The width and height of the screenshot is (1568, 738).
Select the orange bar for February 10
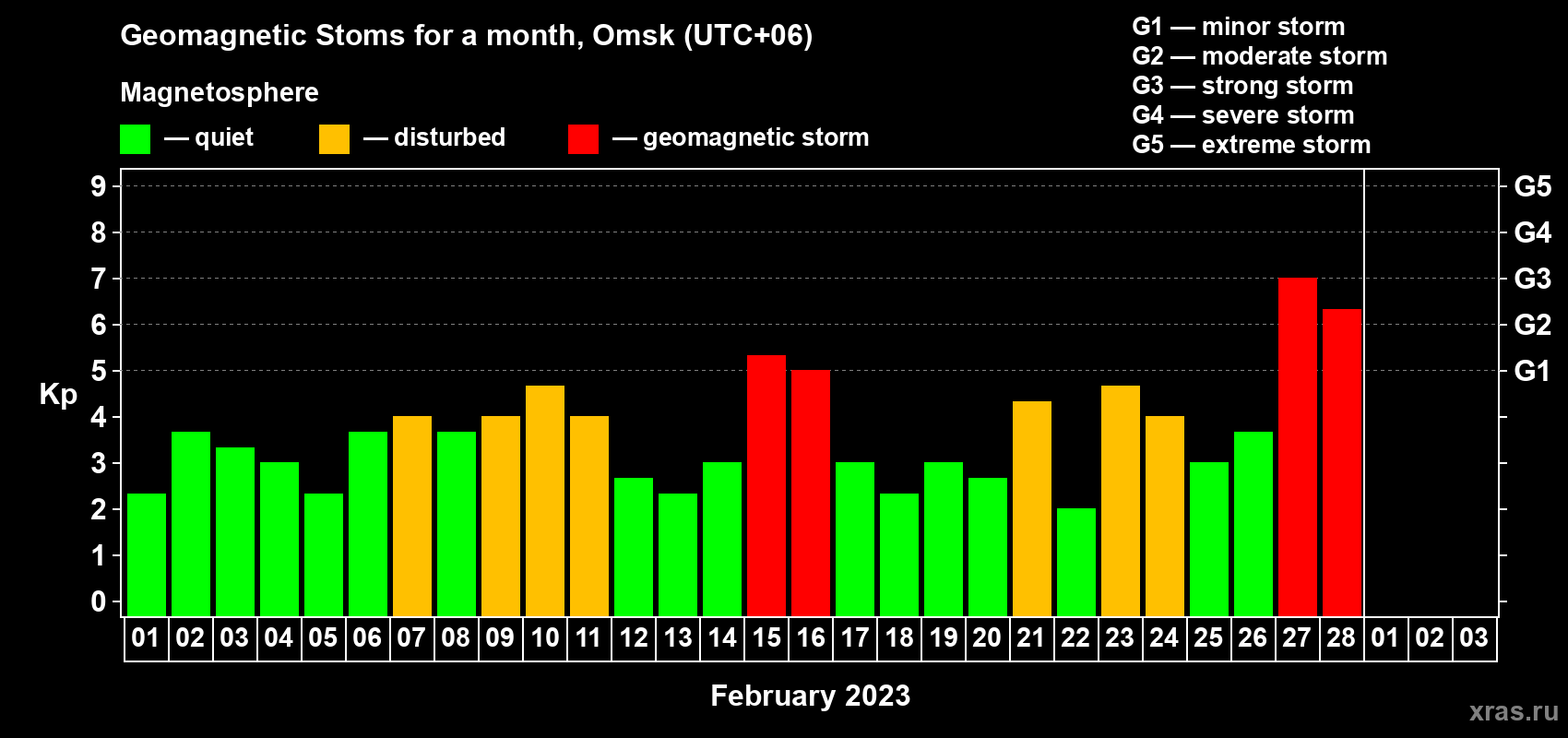545,501
